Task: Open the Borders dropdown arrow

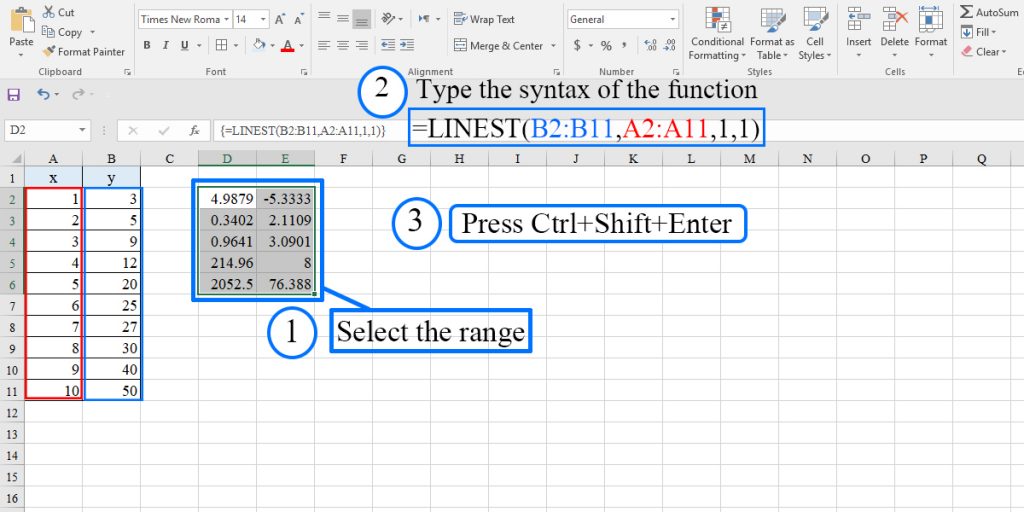Action: coord(235,45)
